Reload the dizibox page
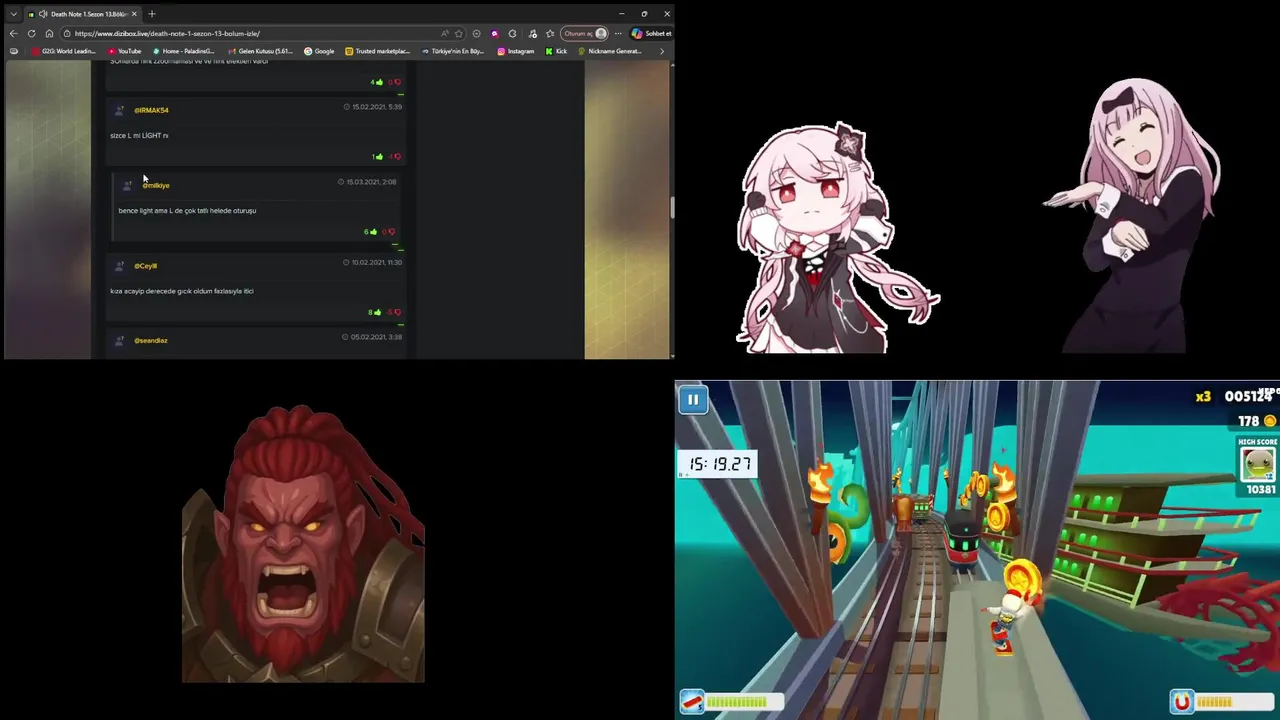Screen dimensions: 1280x720 (x=31, y=33)
